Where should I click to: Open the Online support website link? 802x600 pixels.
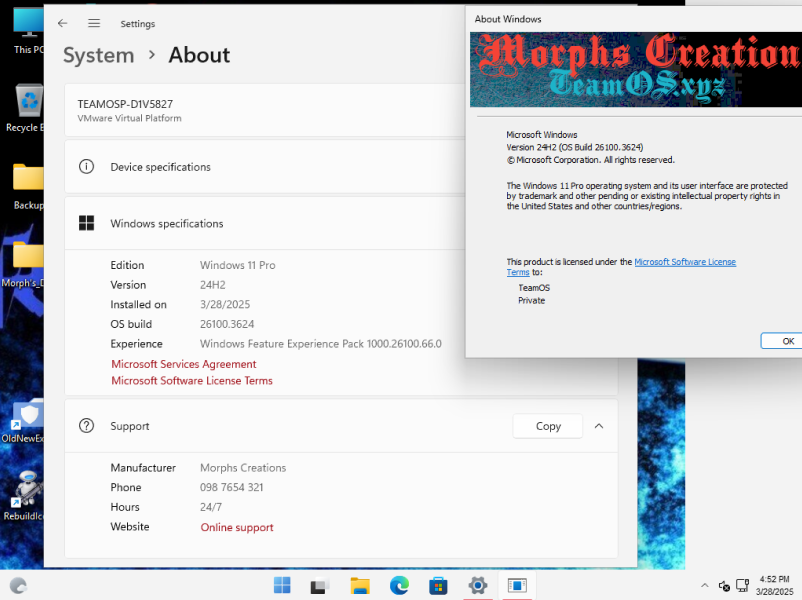tap(237, 527)
